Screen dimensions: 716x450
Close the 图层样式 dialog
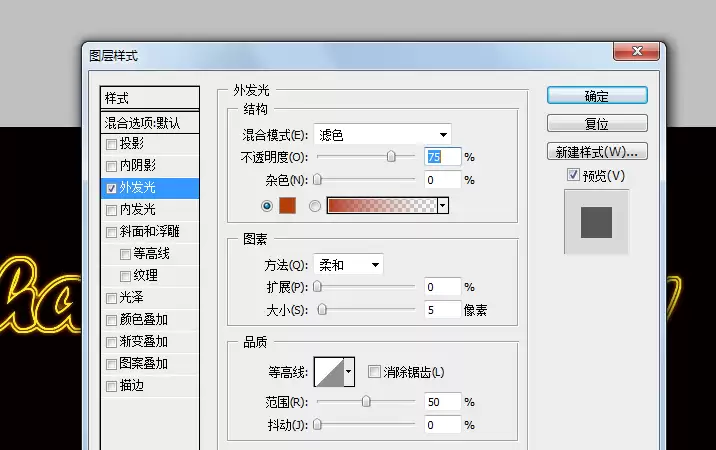637,51
